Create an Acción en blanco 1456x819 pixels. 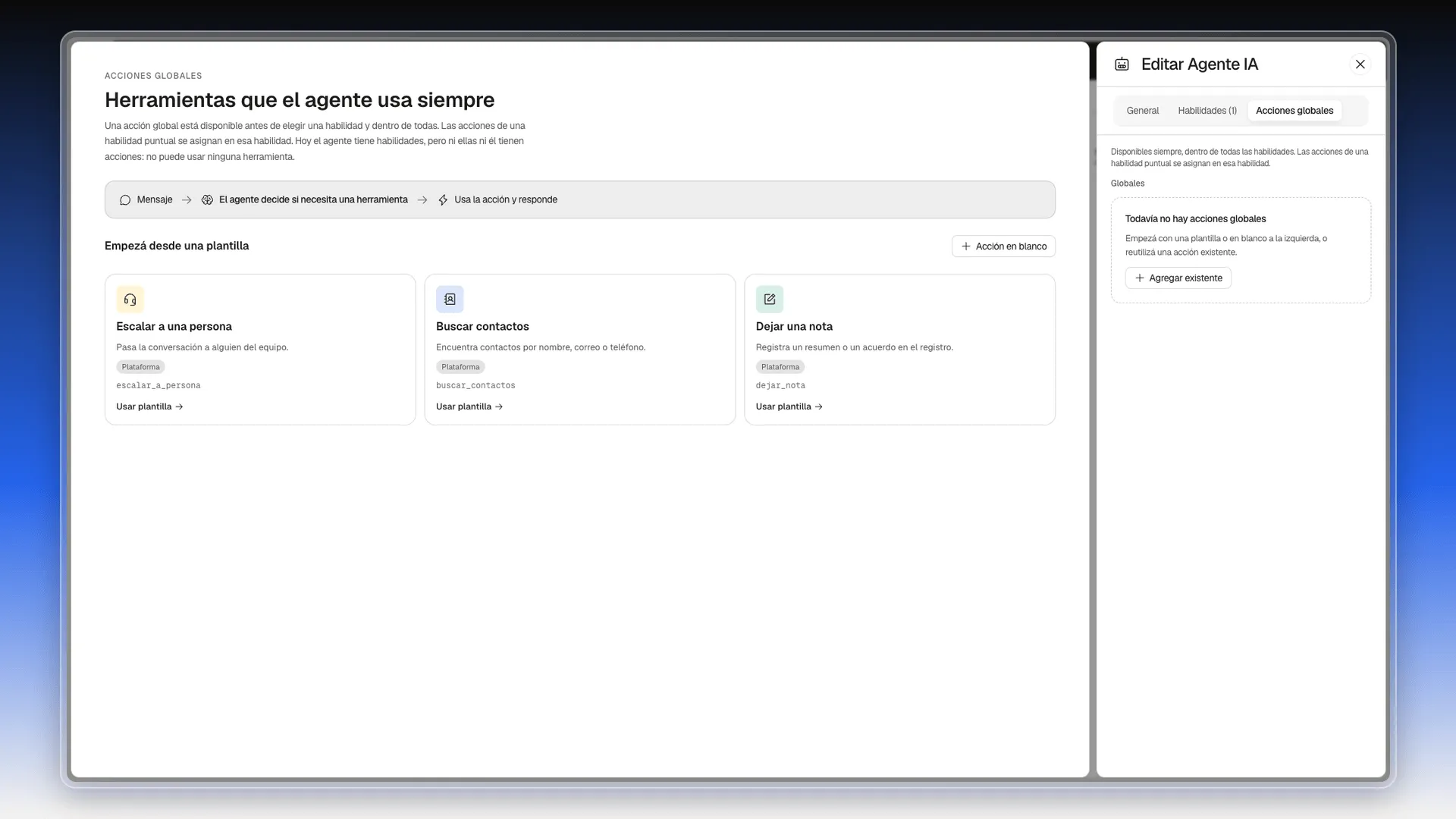(1003, 246)
